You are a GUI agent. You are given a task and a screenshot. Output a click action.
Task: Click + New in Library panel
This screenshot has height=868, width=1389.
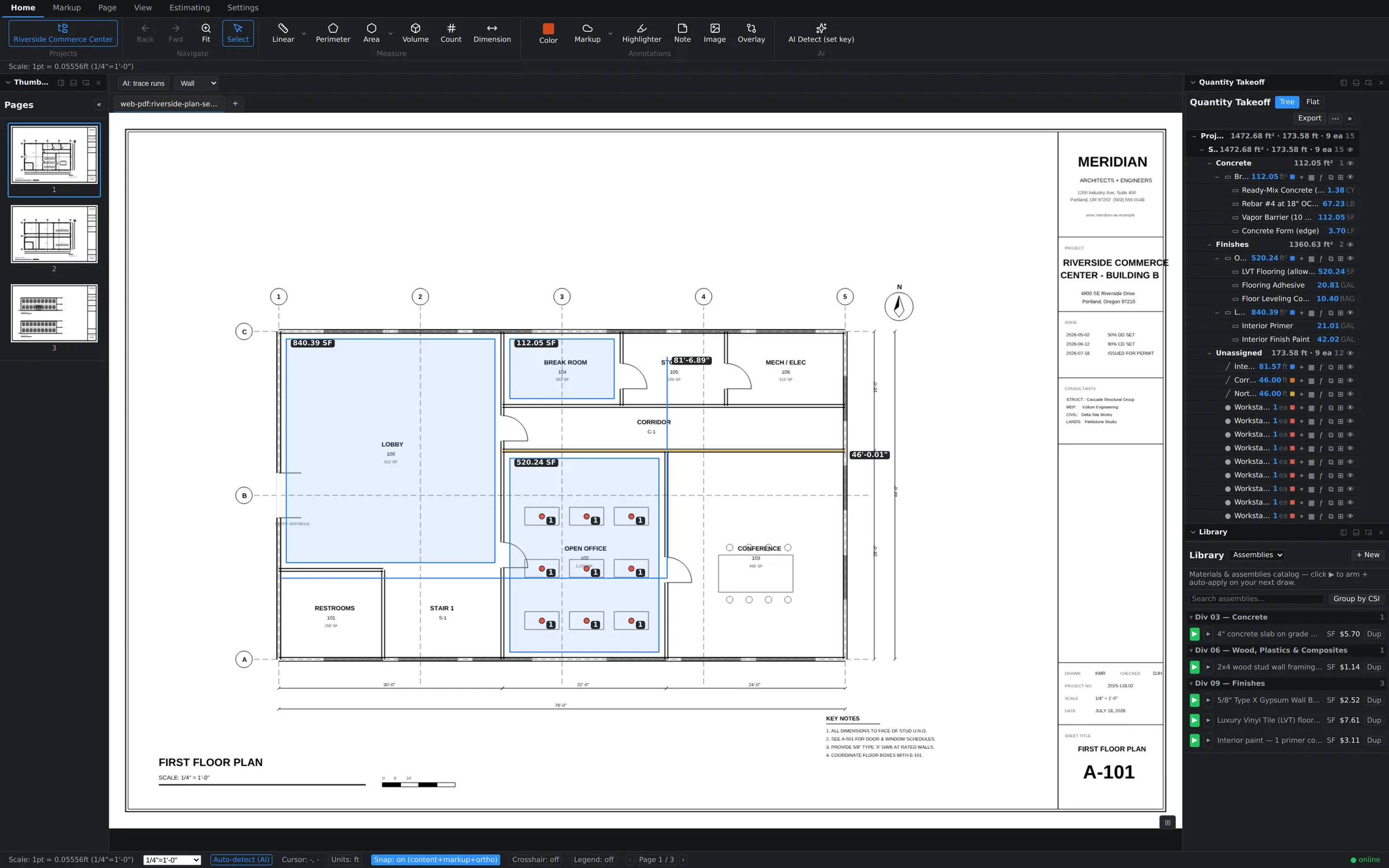pos(1368,555)
